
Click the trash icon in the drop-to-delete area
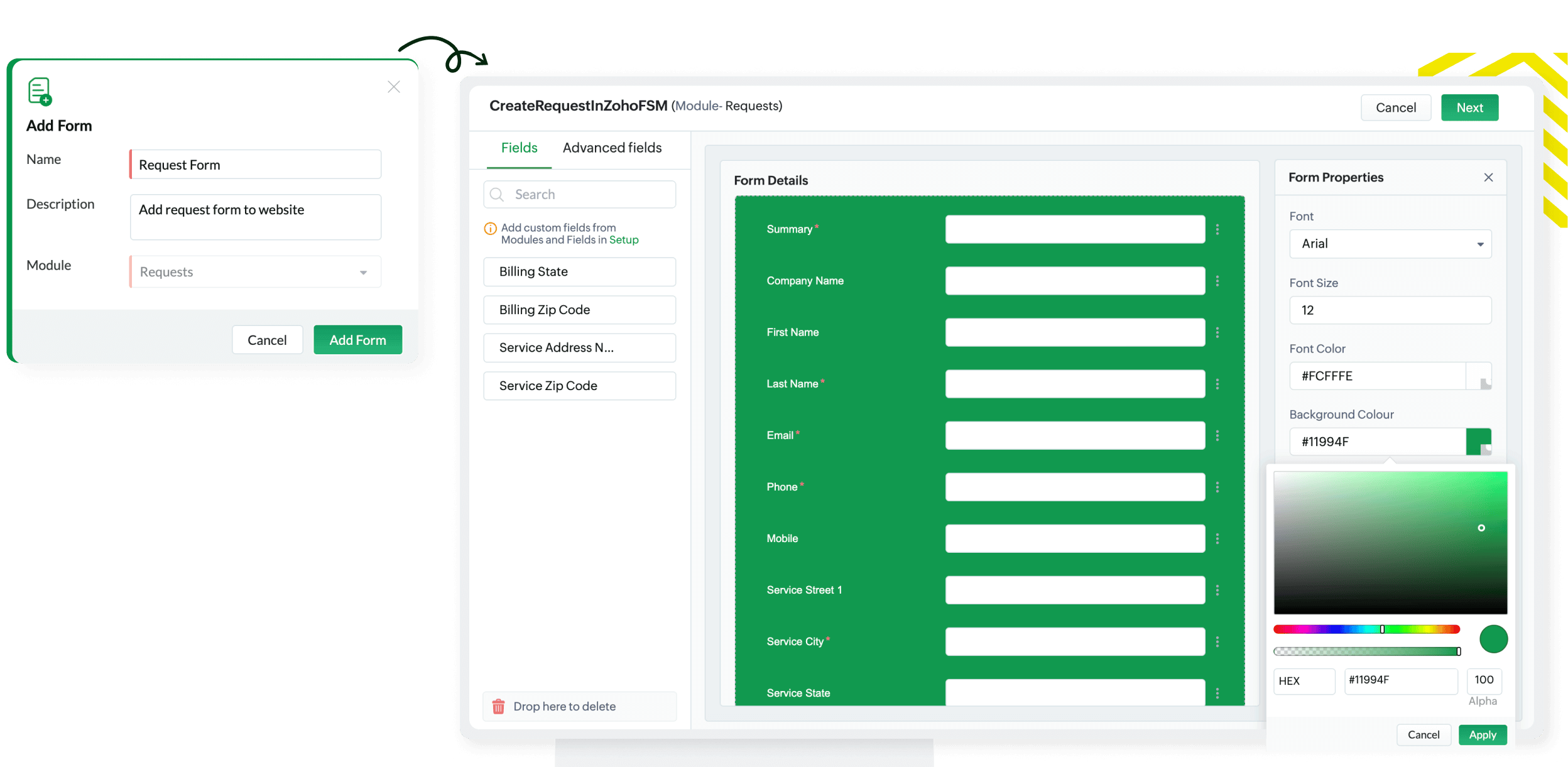[498, 707]
